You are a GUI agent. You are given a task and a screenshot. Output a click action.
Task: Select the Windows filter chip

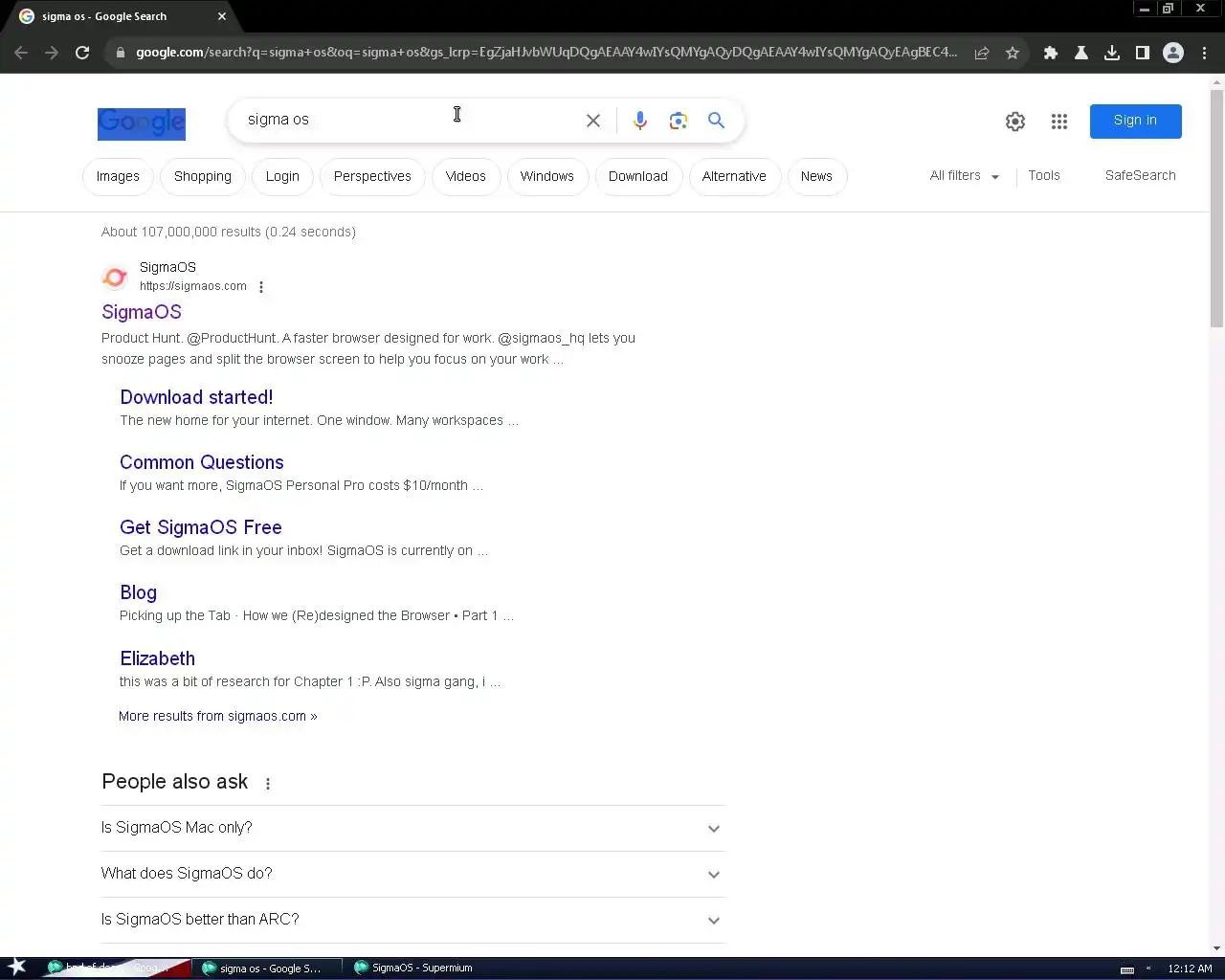coord(547,177)
